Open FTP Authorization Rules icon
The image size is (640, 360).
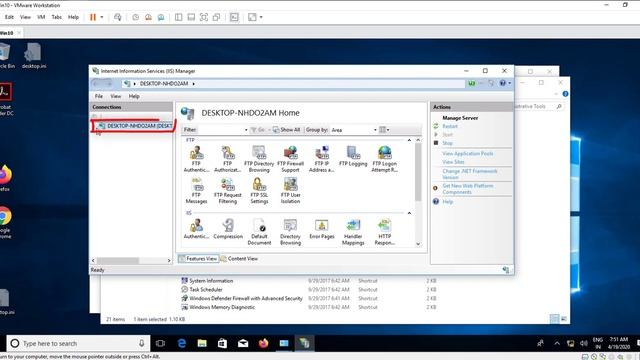click(227, 159)
